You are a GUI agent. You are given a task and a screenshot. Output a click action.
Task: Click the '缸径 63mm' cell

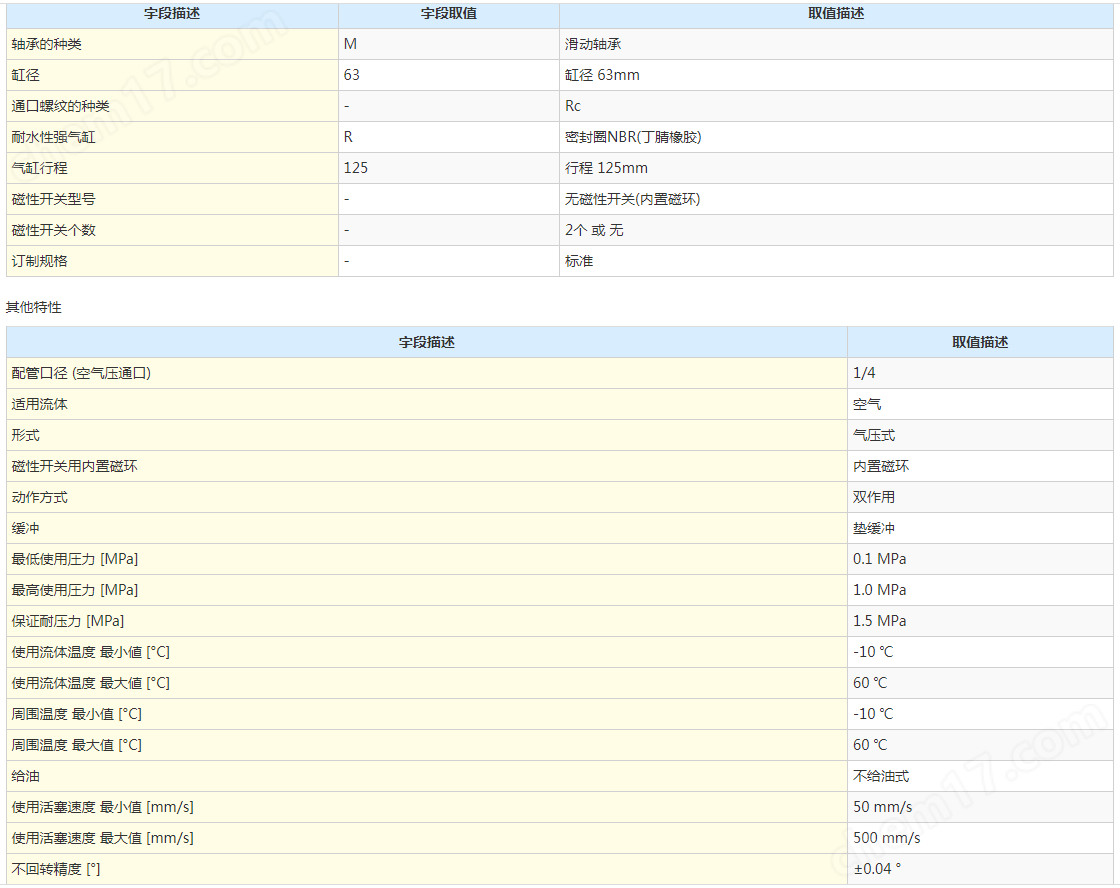(x=836, y=75)
